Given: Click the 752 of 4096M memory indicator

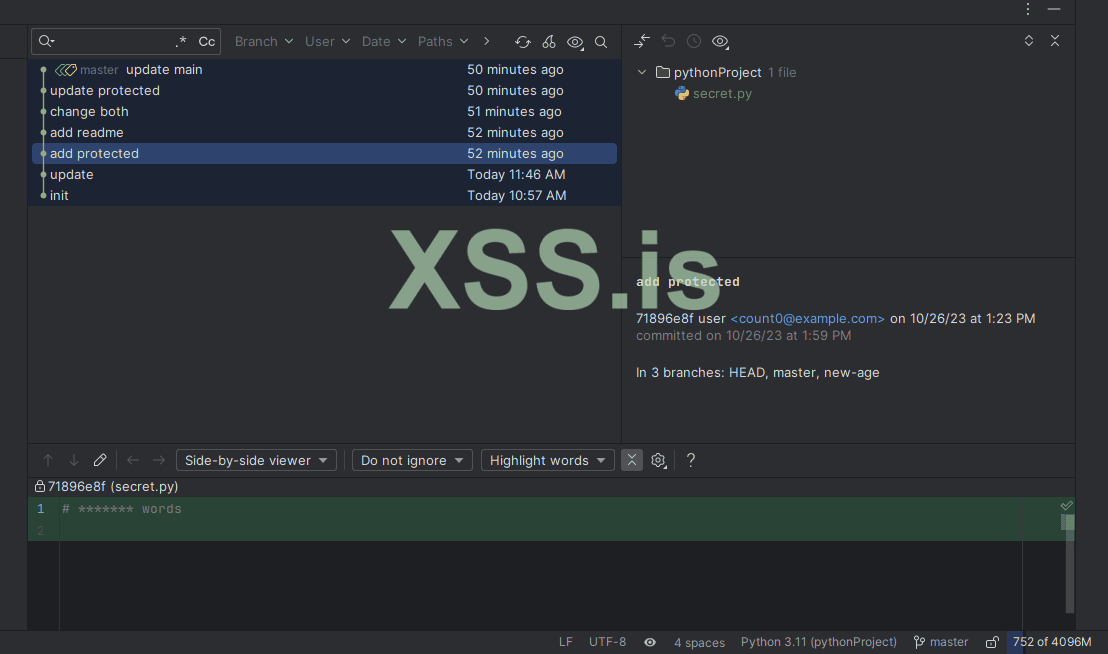Looking at the screenshot, I should click(1050, 641).
